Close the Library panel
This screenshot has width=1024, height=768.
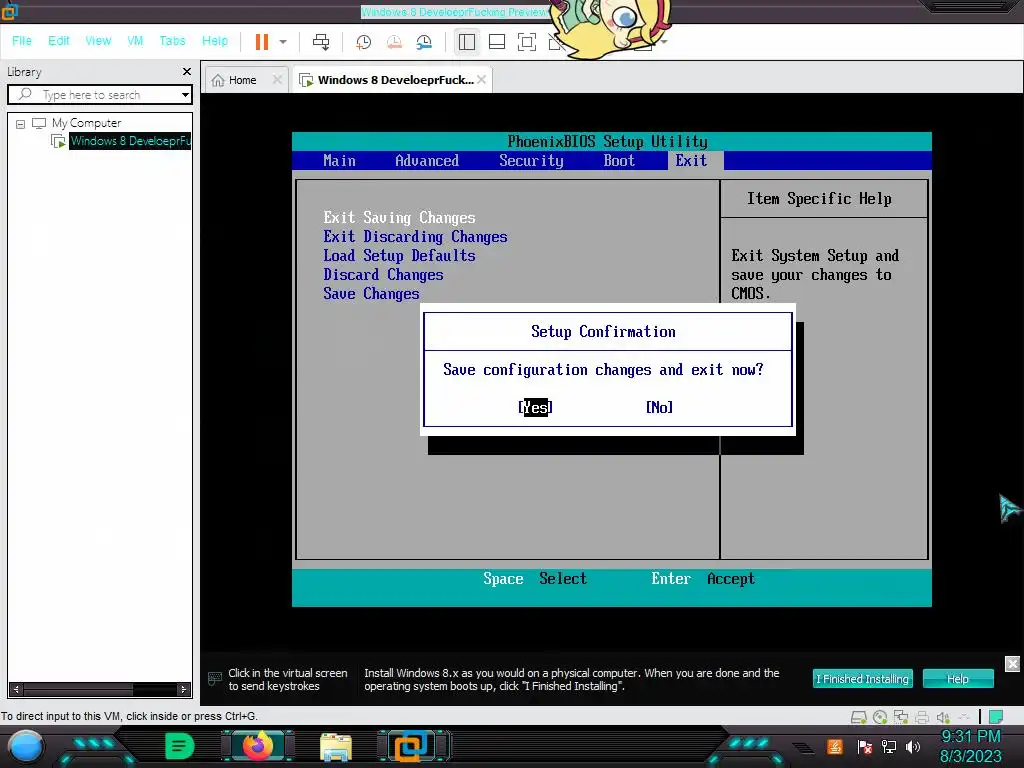coord(187,71)
